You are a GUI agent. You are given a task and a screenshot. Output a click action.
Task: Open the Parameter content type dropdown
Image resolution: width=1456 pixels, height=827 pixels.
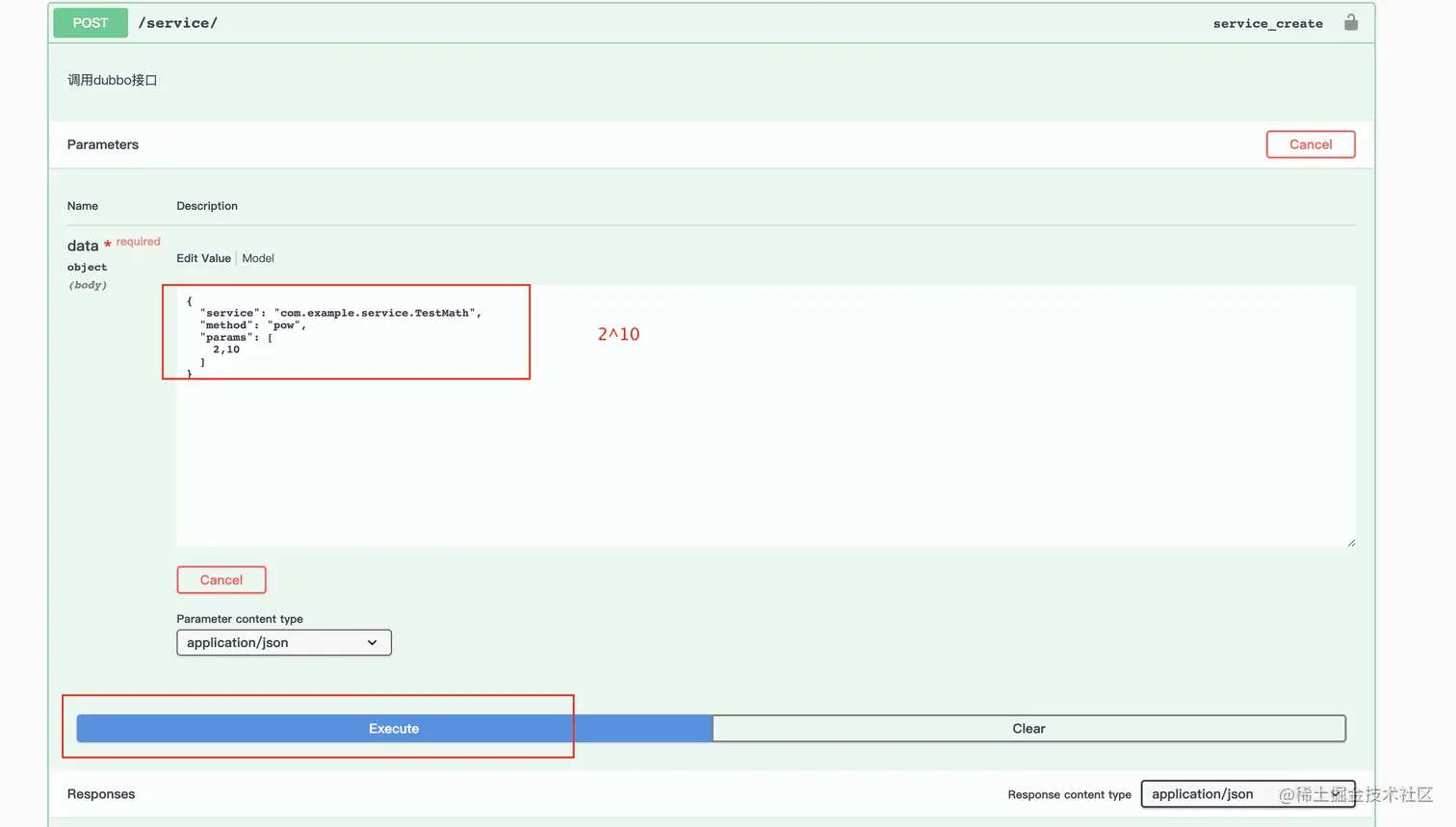coord(284,642)
